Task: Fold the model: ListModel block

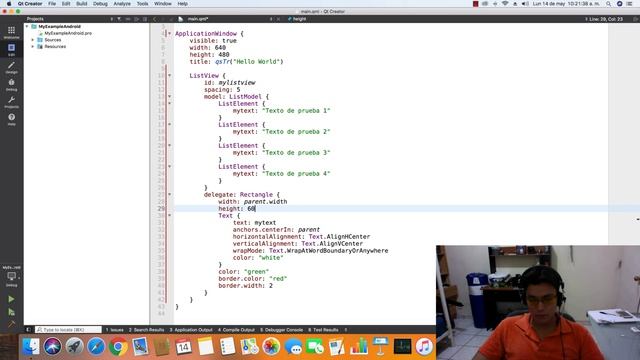Action: [x=170, y=97]
